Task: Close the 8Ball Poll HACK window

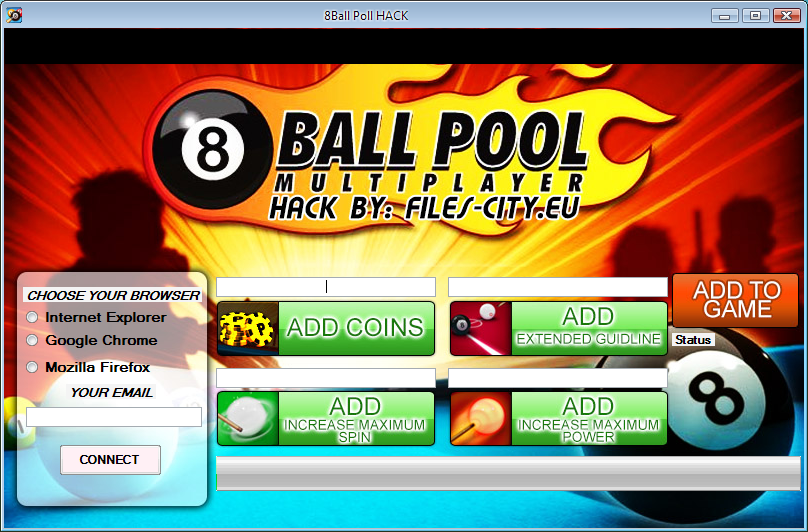Action: (786, 16)
